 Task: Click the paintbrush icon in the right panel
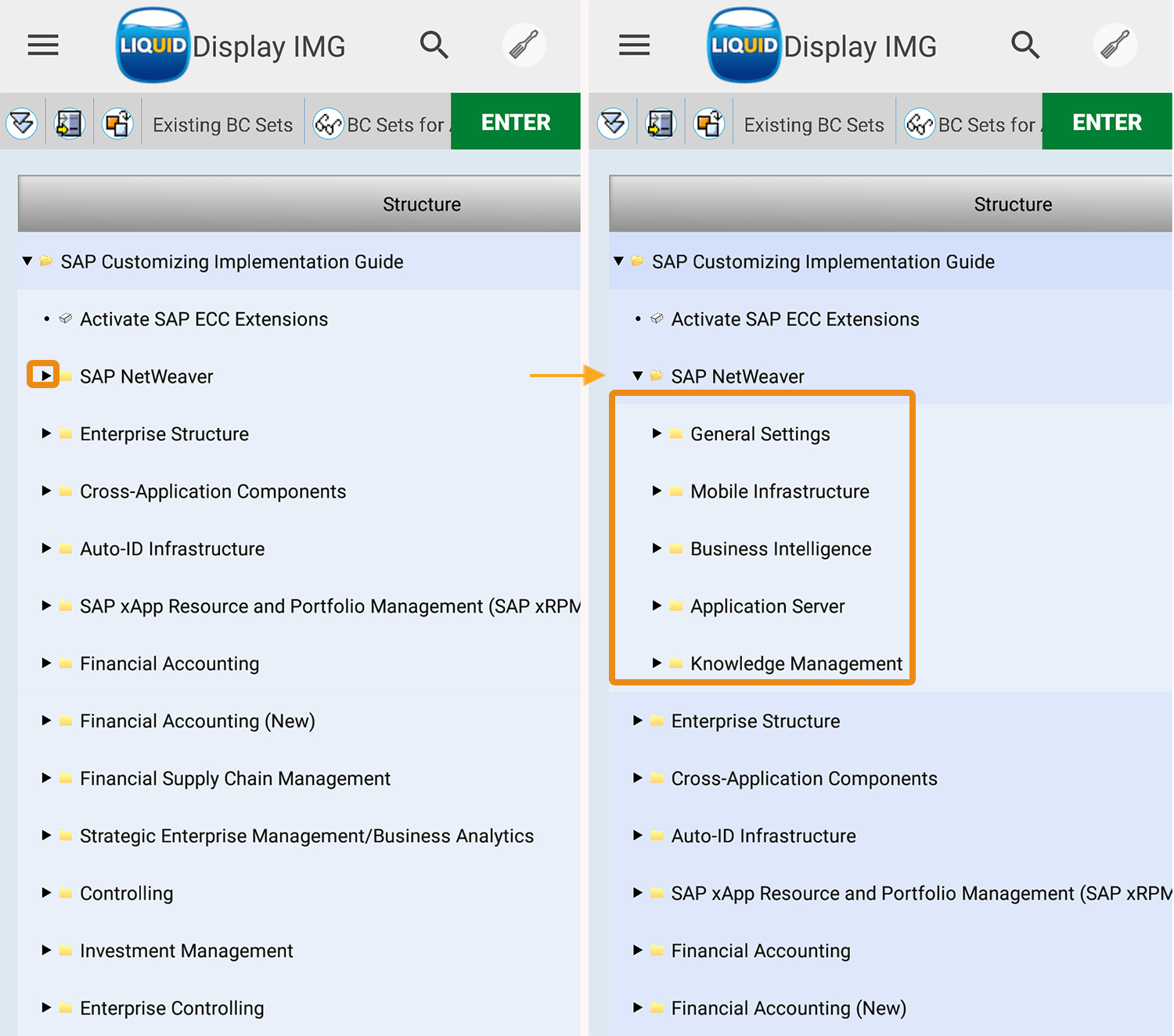[x=1115, y=45]
